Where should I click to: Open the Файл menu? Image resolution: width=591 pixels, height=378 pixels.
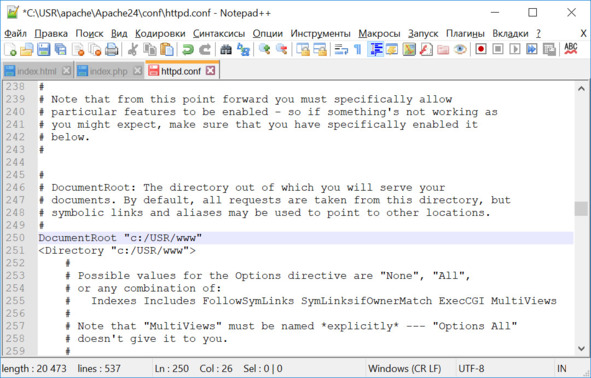[15, 34]
